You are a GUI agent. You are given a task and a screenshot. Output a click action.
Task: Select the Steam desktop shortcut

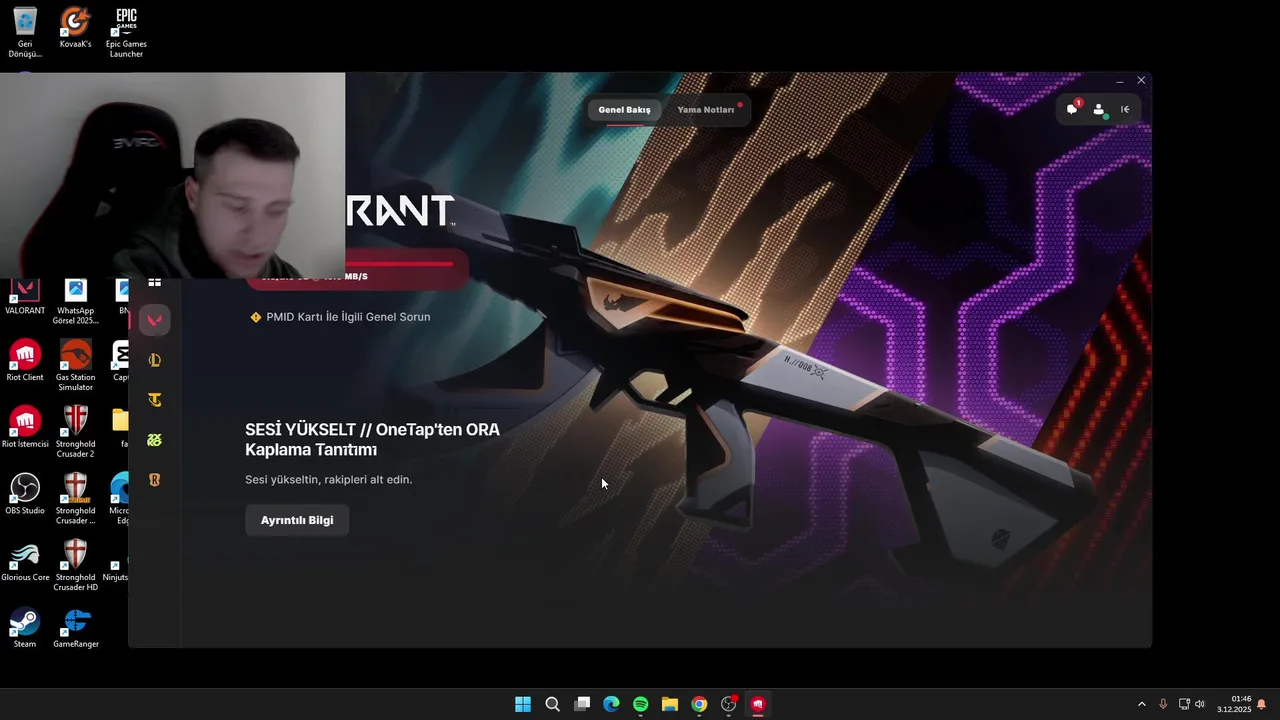25,628
